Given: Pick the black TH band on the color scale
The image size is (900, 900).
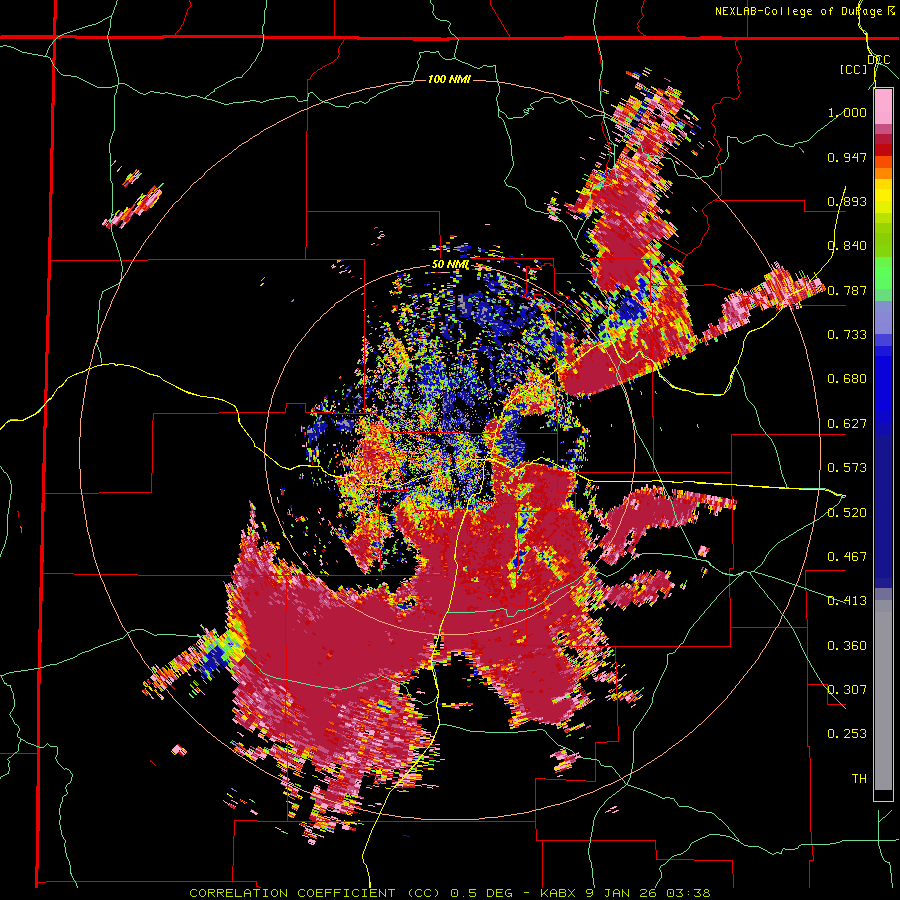Looking at the screenshot, I should pyautogui.click(x=883, y=794).
